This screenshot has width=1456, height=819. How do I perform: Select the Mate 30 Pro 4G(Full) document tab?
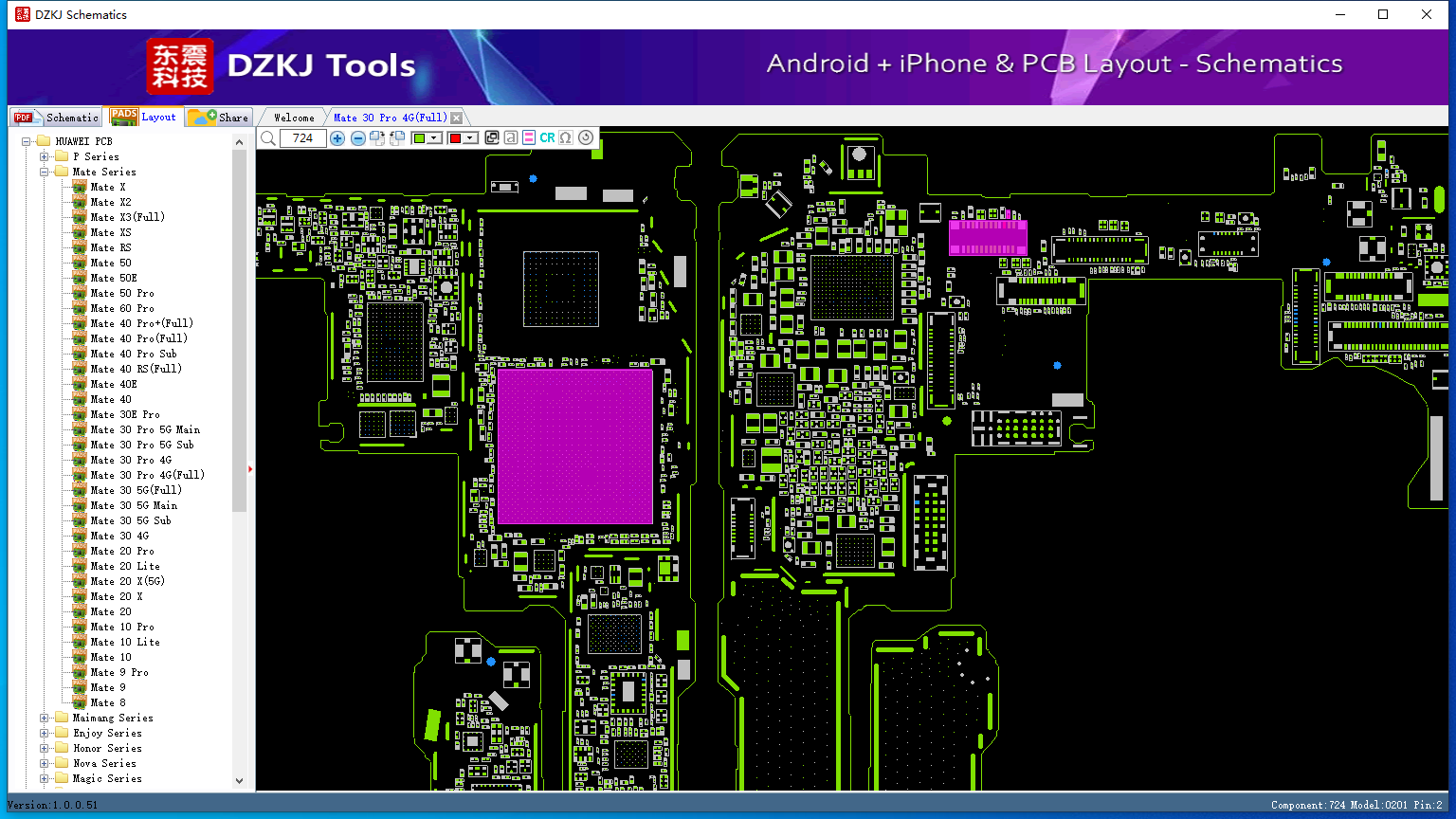click(x=390, y=118)
